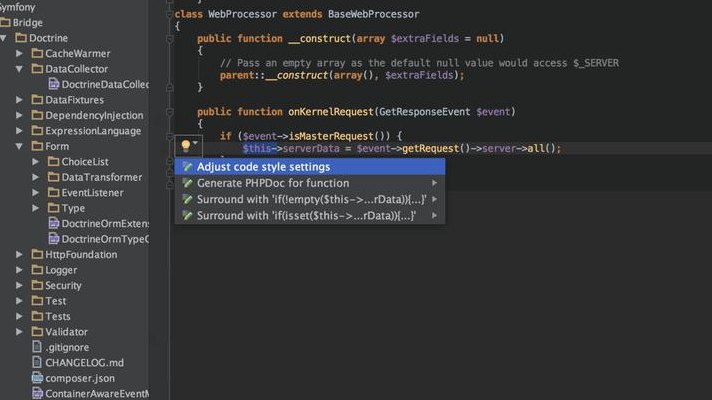The width and height of the screenshot is (712, 400).
Task: Click the CHANGELOG.md file icon
Action: [37, 362]
